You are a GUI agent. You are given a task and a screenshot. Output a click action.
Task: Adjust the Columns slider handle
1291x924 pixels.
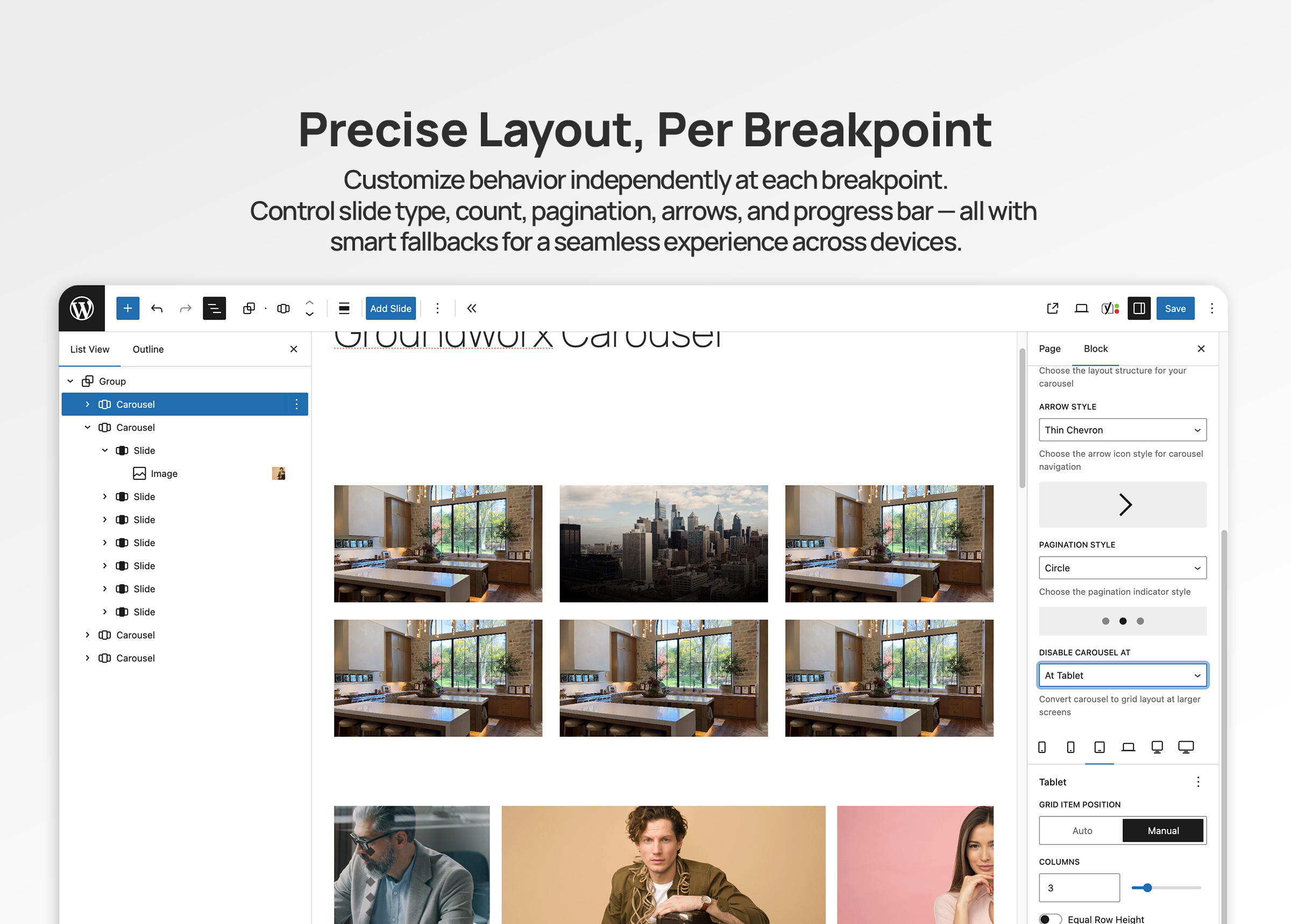click(x=1147, y=887)
